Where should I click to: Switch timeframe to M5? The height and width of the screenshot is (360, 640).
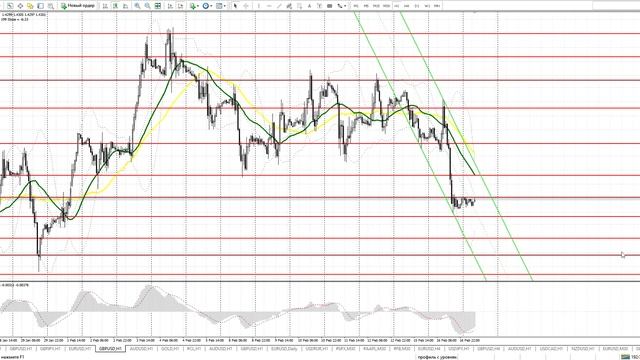(366, 6)
